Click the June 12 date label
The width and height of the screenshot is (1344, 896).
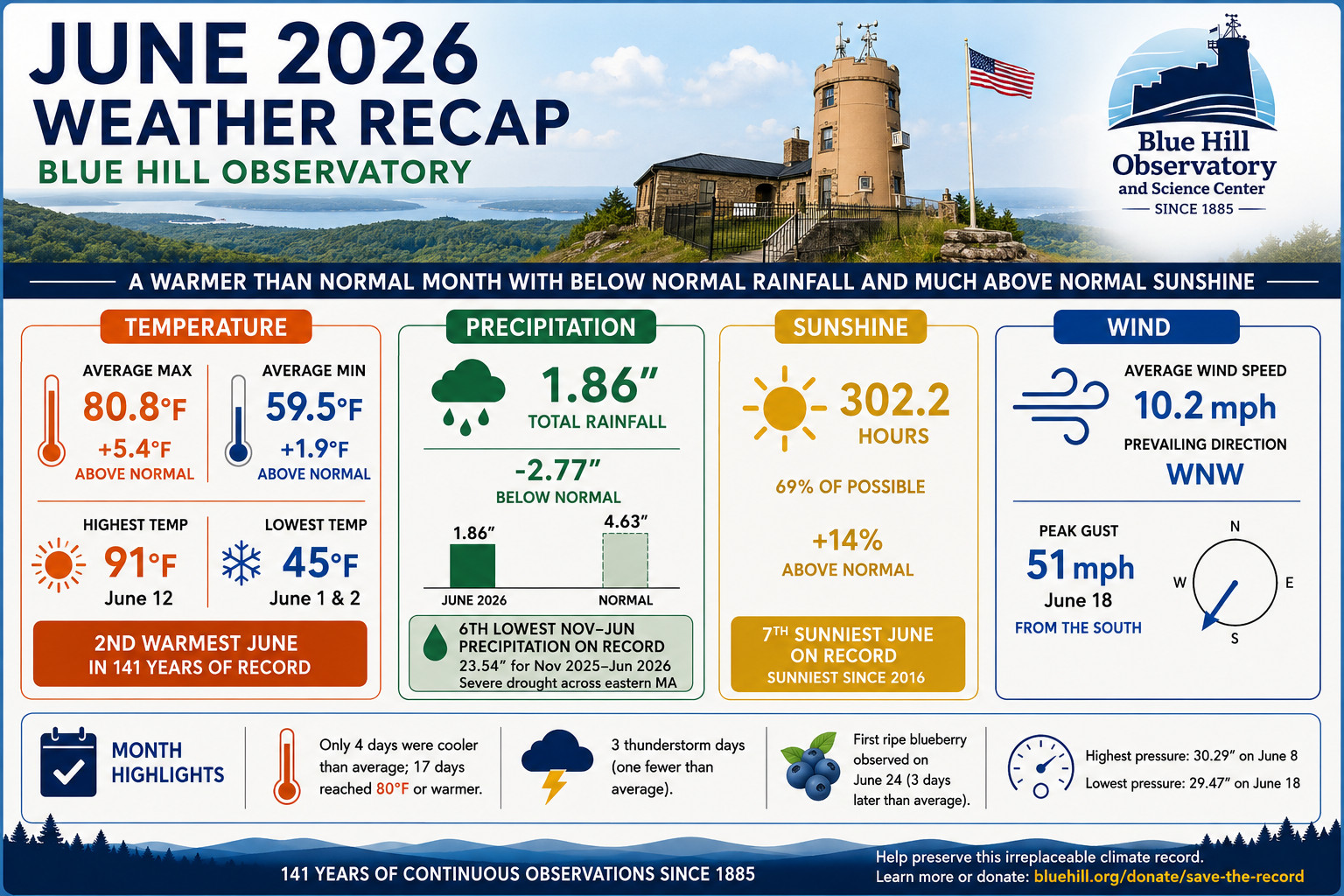point(138,599)
